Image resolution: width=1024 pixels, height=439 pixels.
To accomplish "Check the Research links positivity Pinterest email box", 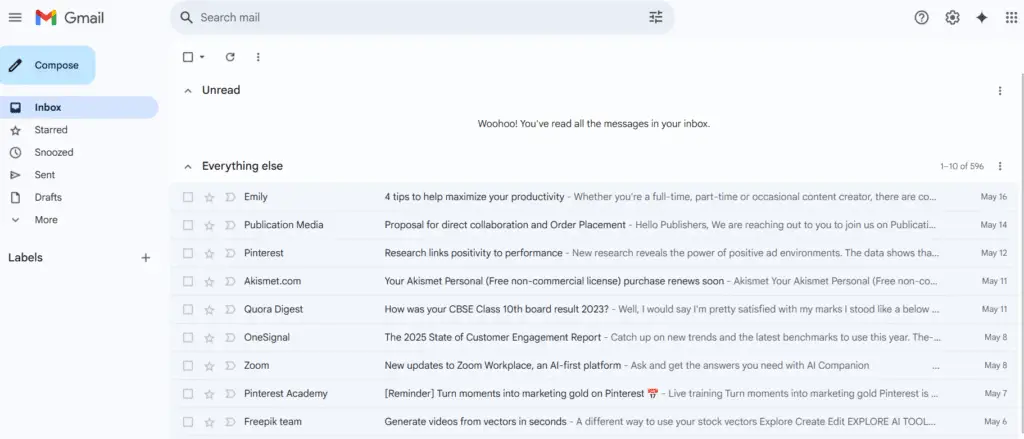I will tap(188, 253).
